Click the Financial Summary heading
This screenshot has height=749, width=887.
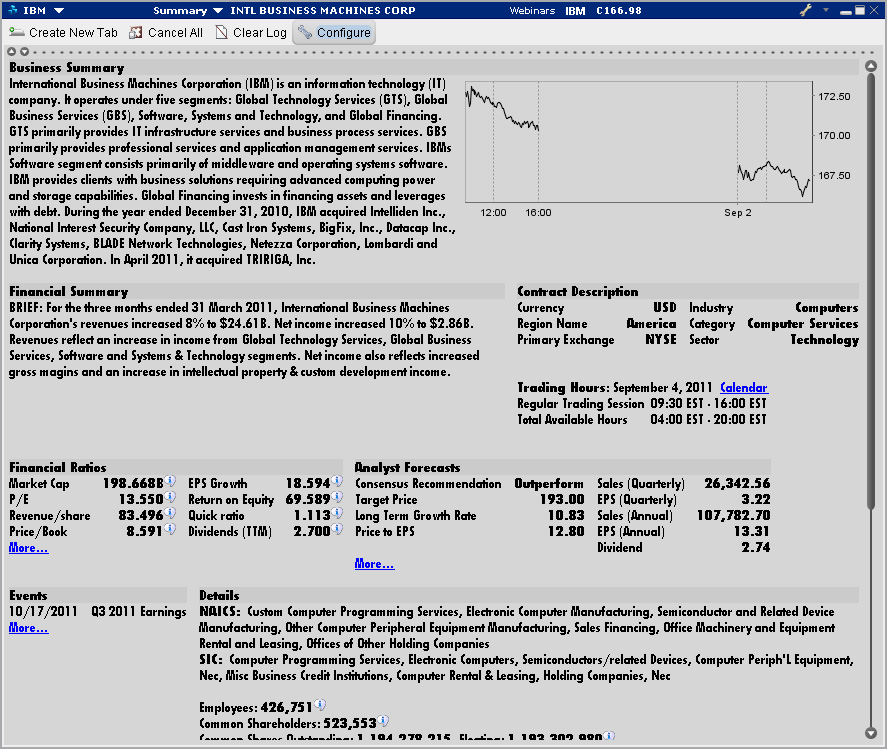coord(68,292)
